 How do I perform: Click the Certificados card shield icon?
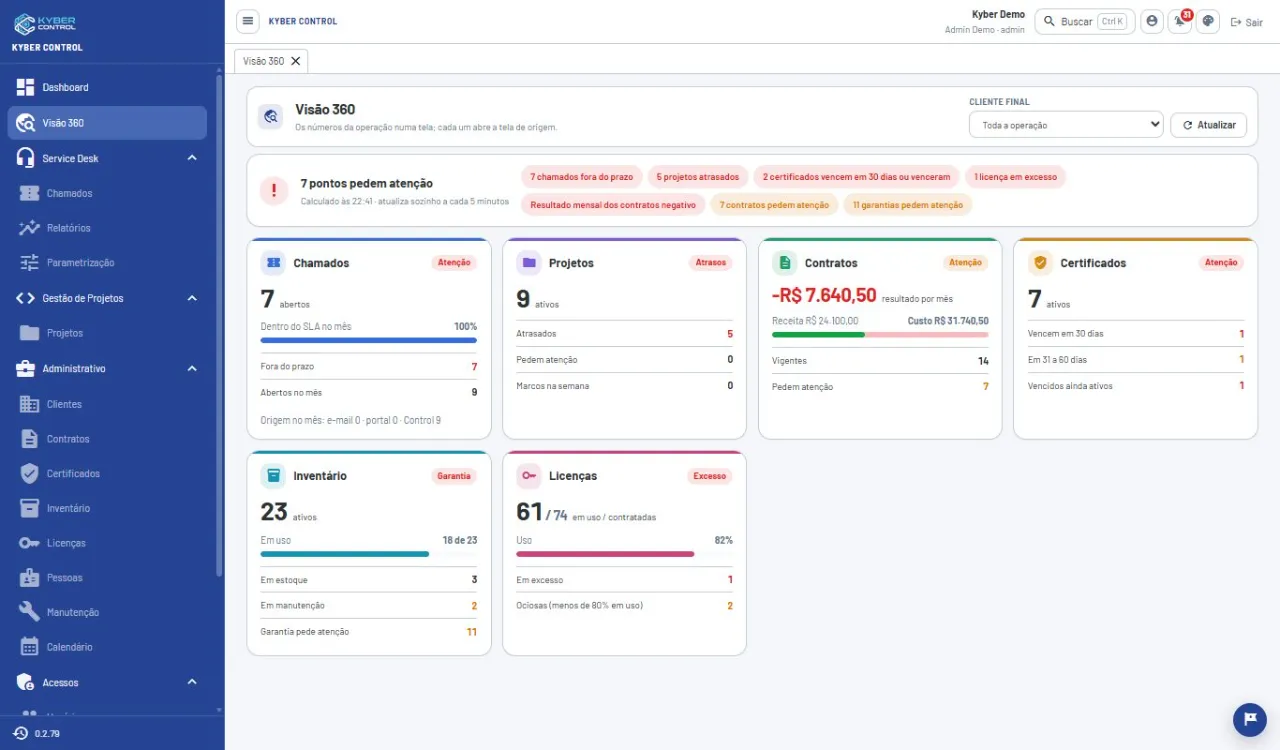(x=1040, y=263)
